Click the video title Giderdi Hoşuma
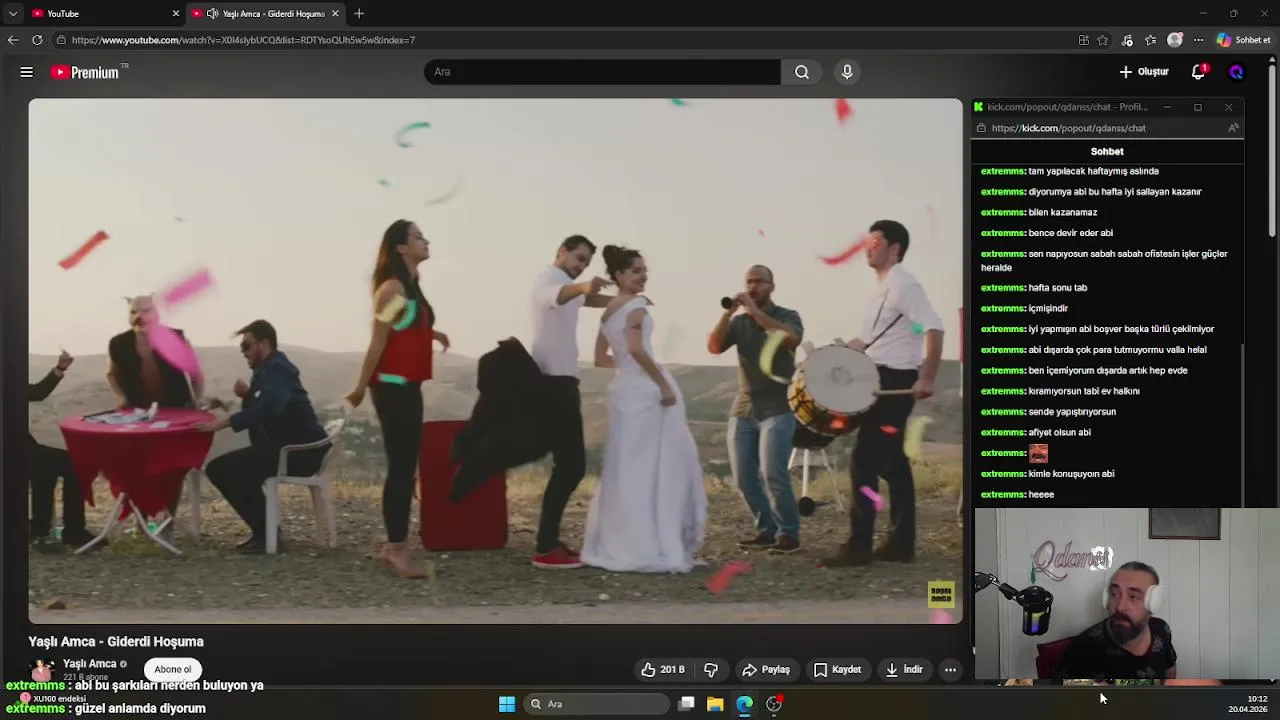Viewport: 1280px width, 720px height. pos(116,642)
